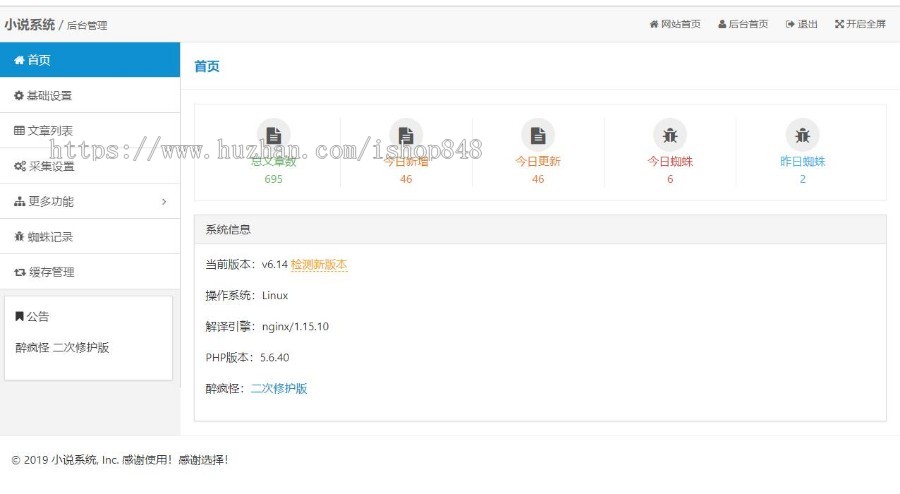Click the bug icon beside 蜘蛛记录

pos(19,236)
